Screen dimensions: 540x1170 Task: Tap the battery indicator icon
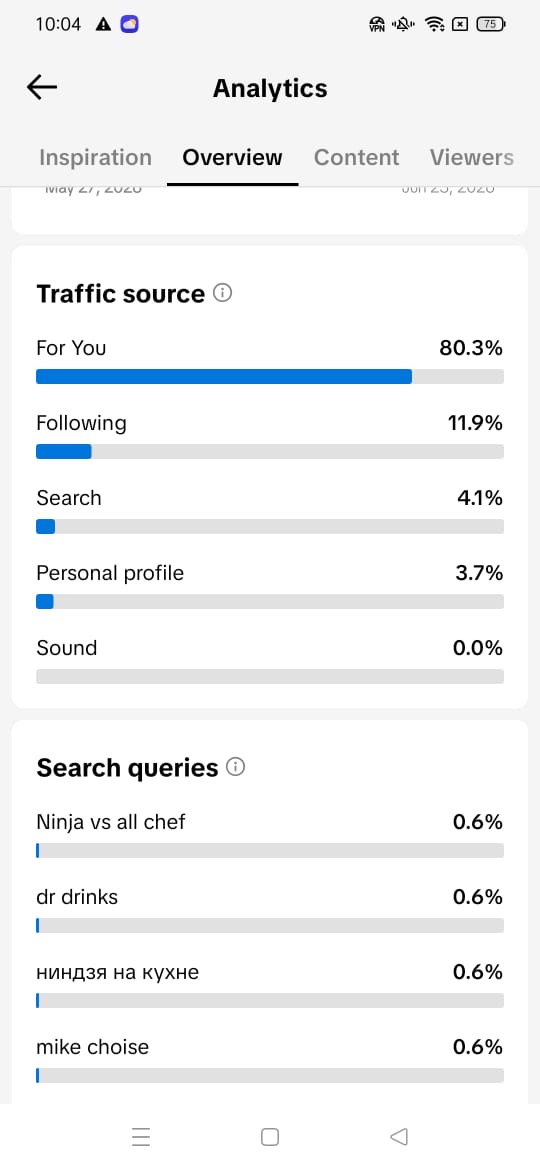point(491,25)
